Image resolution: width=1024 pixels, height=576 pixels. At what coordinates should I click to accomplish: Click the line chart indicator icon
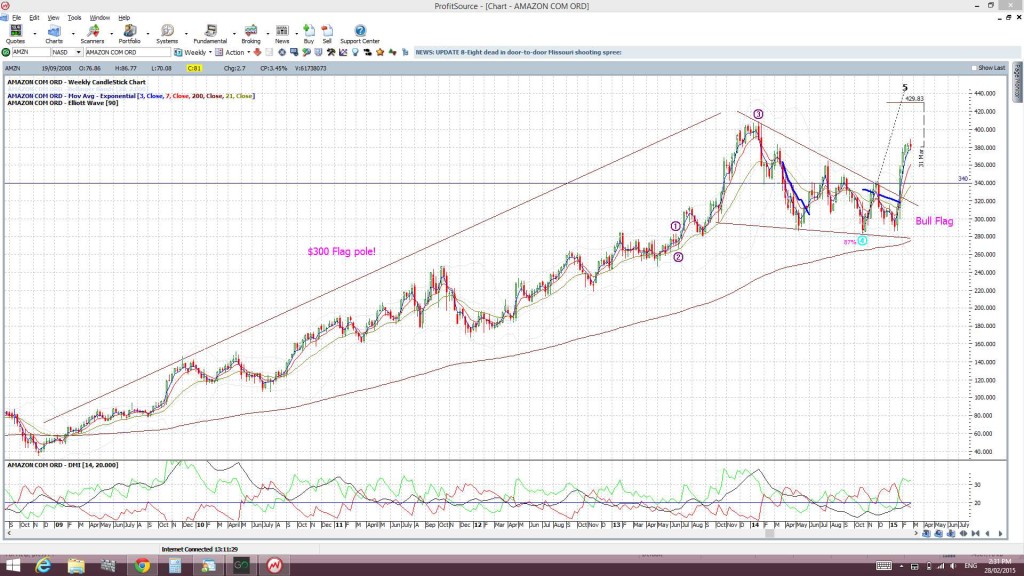[x=343, y=52]
